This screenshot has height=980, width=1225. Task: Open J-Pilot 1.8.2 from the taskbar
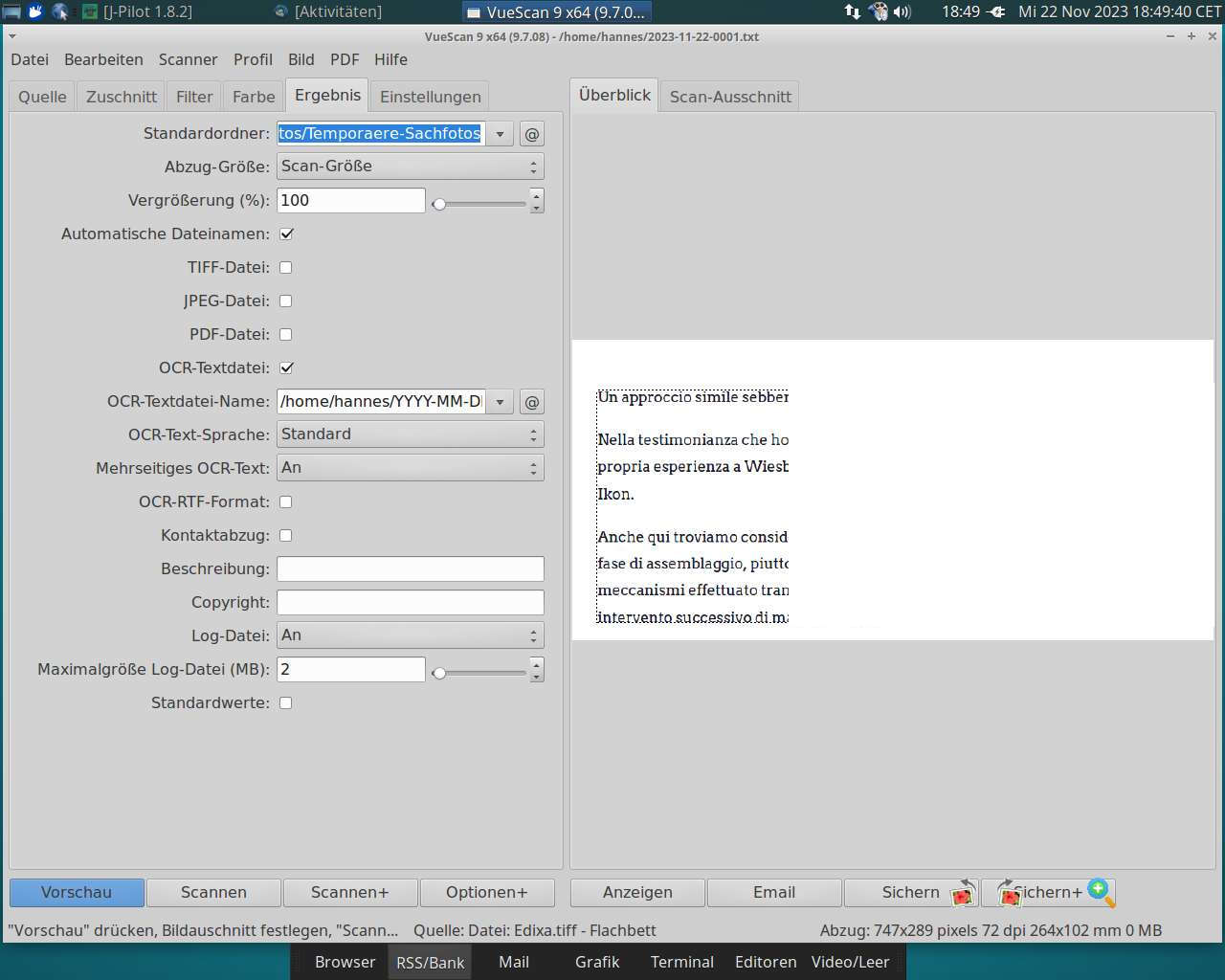click(137, 12)
